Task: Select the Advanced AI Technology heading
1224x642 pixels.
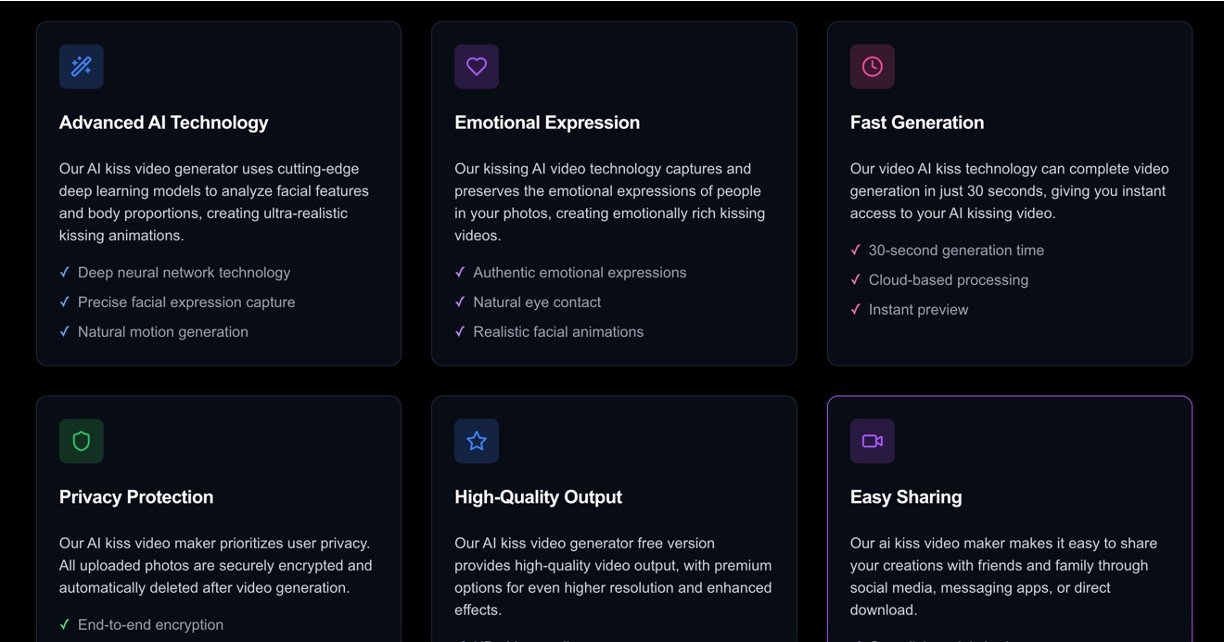Action: click(163, 123)
